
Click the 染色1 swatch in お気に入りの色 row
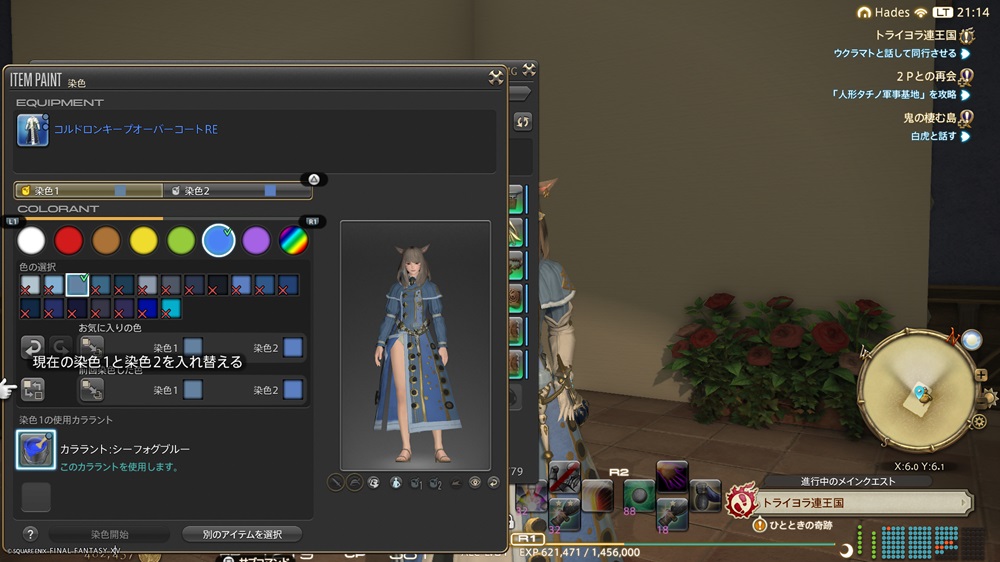click(x=193, y=348)
